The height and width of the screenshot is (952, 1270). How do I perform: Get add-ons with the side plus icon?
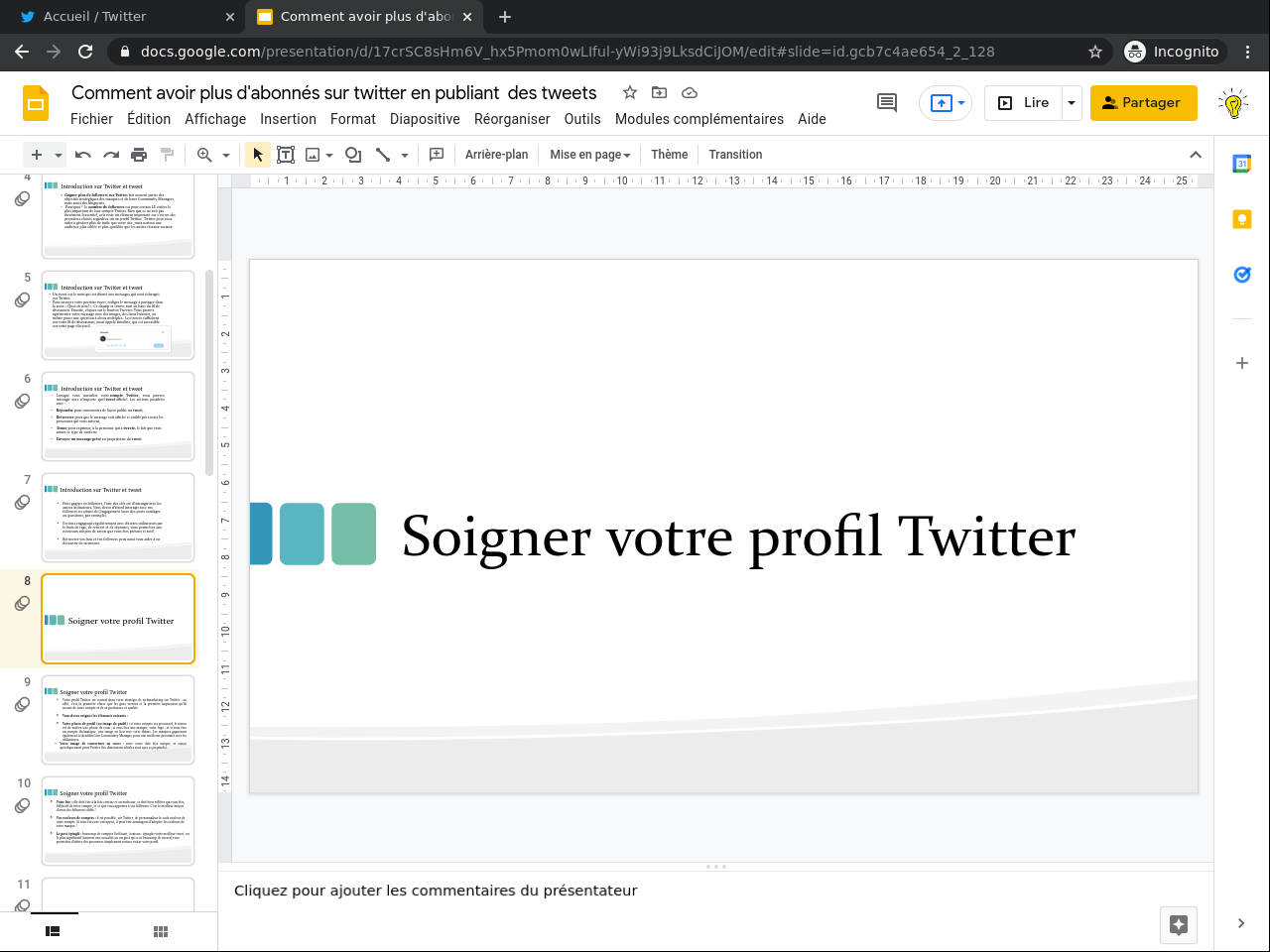pyautogui.click(x=1241, y=363)
